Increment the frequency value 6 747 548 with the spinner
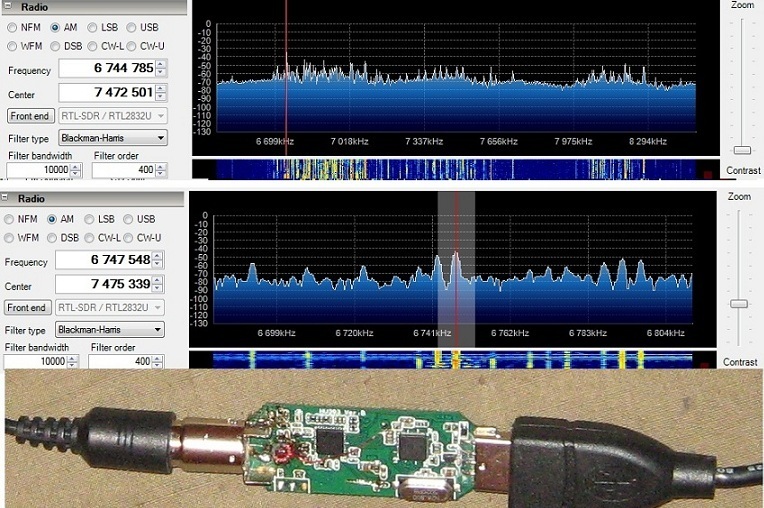Screen dimensions: 764x508 pyautogui.click(x=158, y=256)
